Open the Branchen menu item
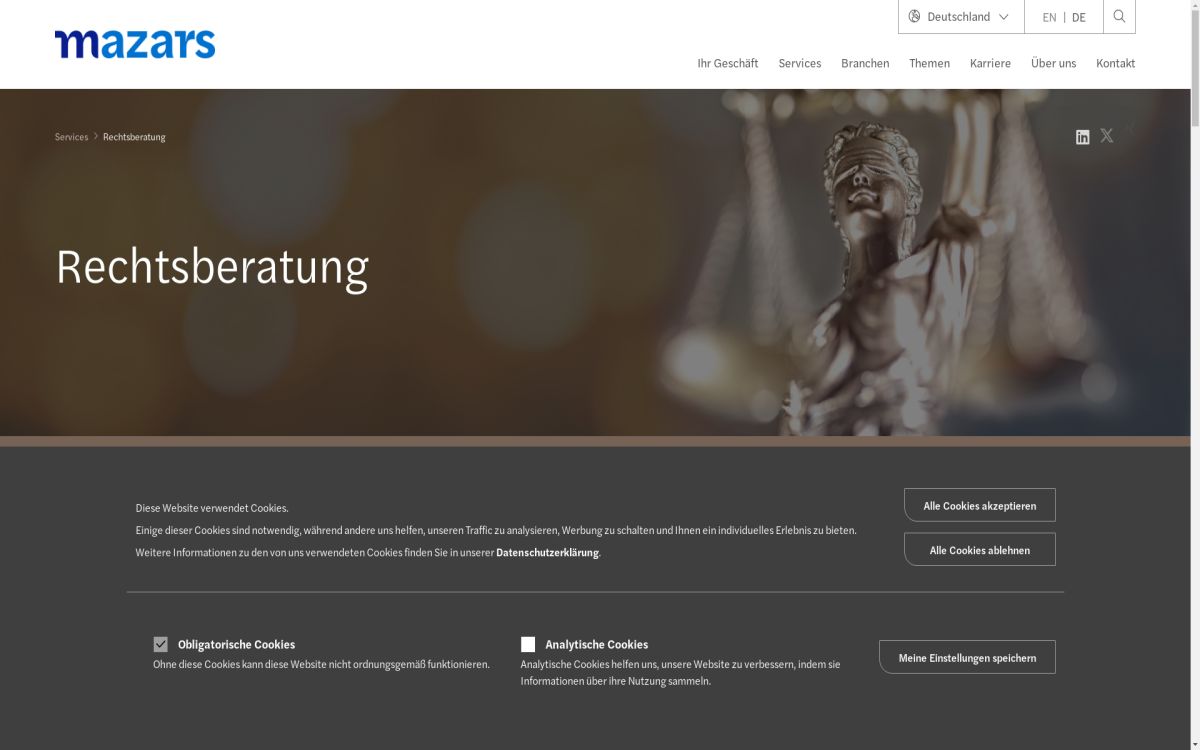 coord(865,63)
